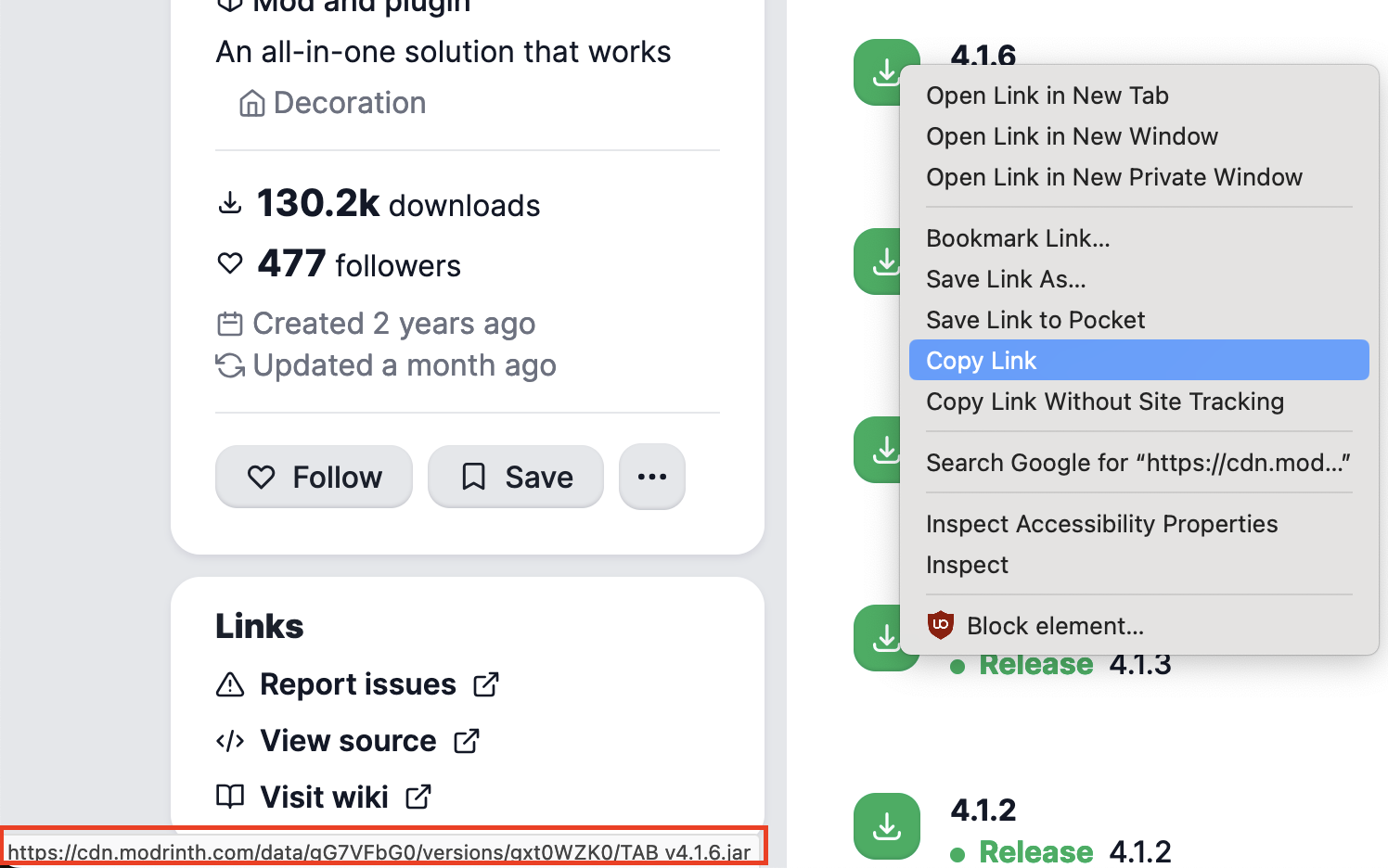Choose Save Link As from the menu
Screen dimensions: 1388x868
(x=1006, y=279)
